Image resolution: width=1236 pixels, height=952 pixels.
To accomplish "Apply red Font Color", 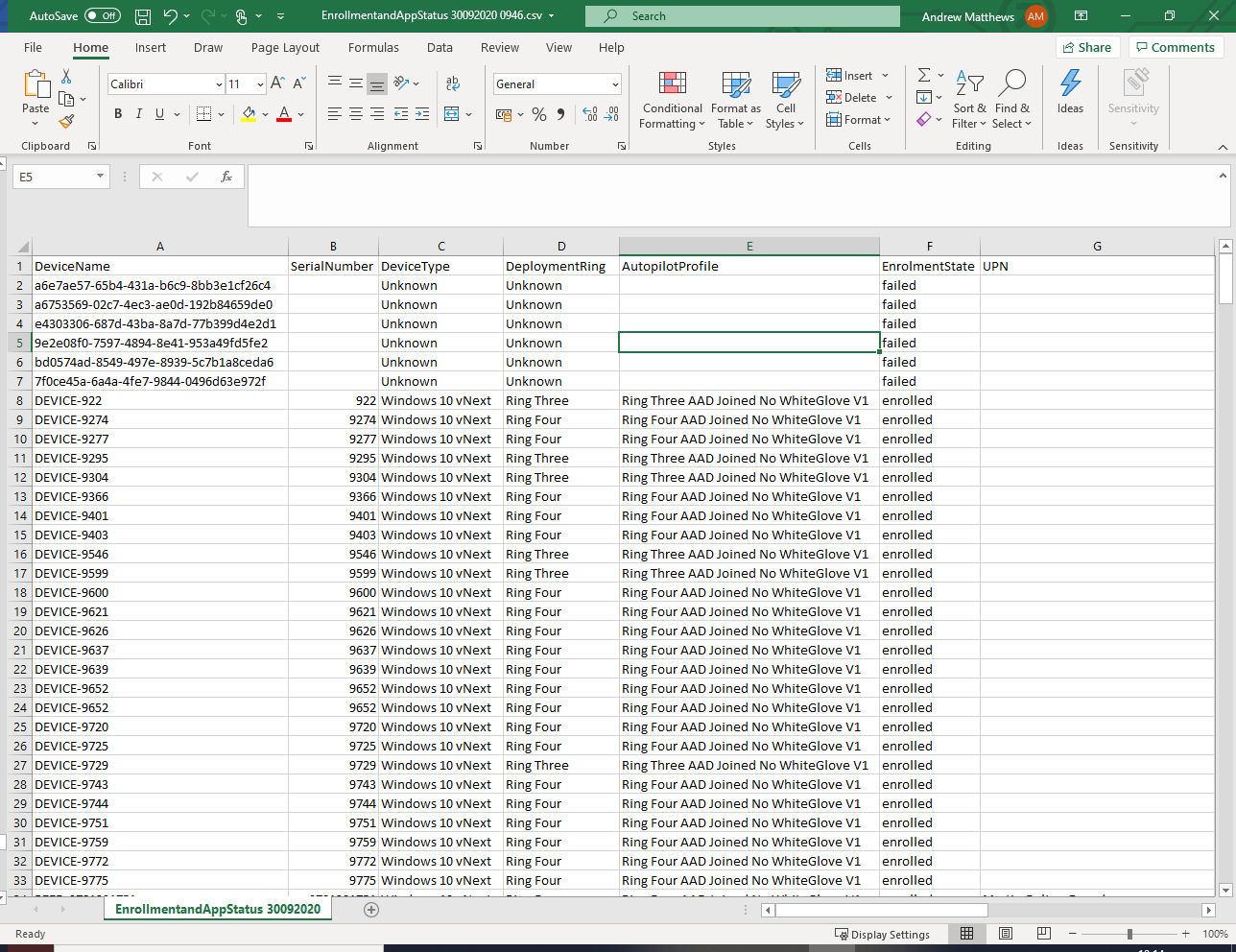I will (284, 114).
